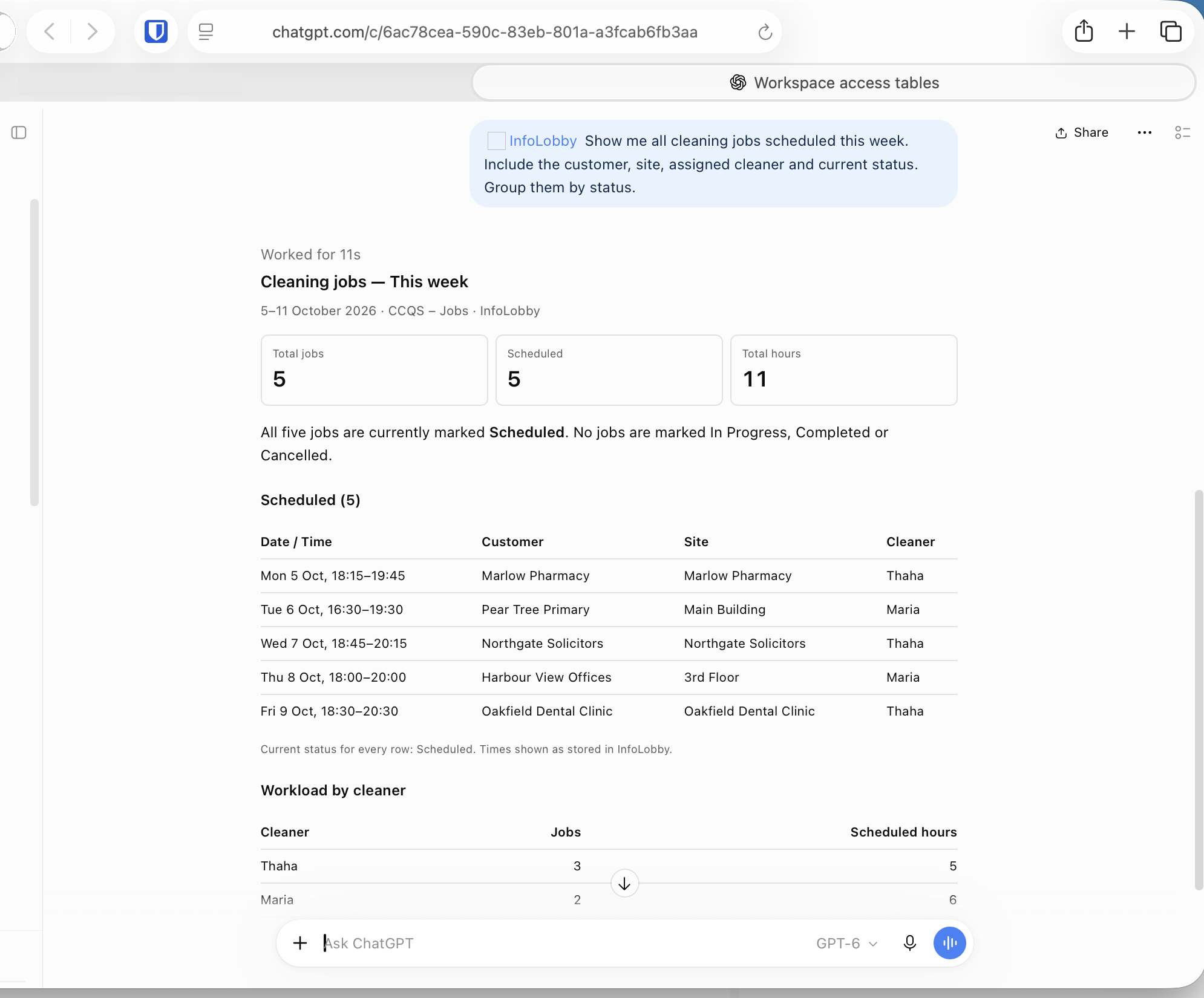This screenshot has height=998, width=1204.
Task: Select the Customer 'Oakfield Dental Clinic' cell
Action: coord(547,711)
